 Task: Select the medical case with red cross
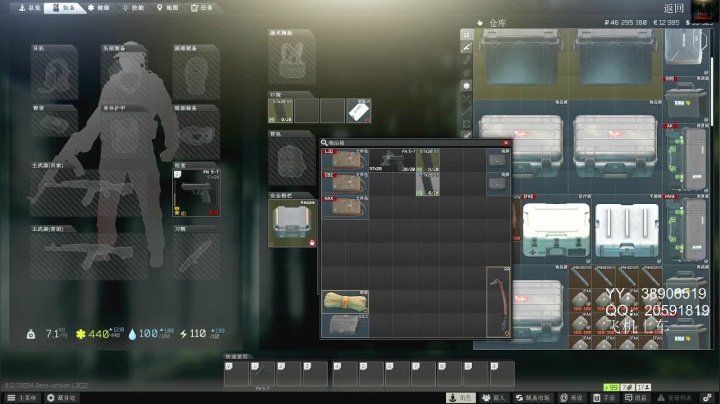pyautogui.click(x=557, y=230)
